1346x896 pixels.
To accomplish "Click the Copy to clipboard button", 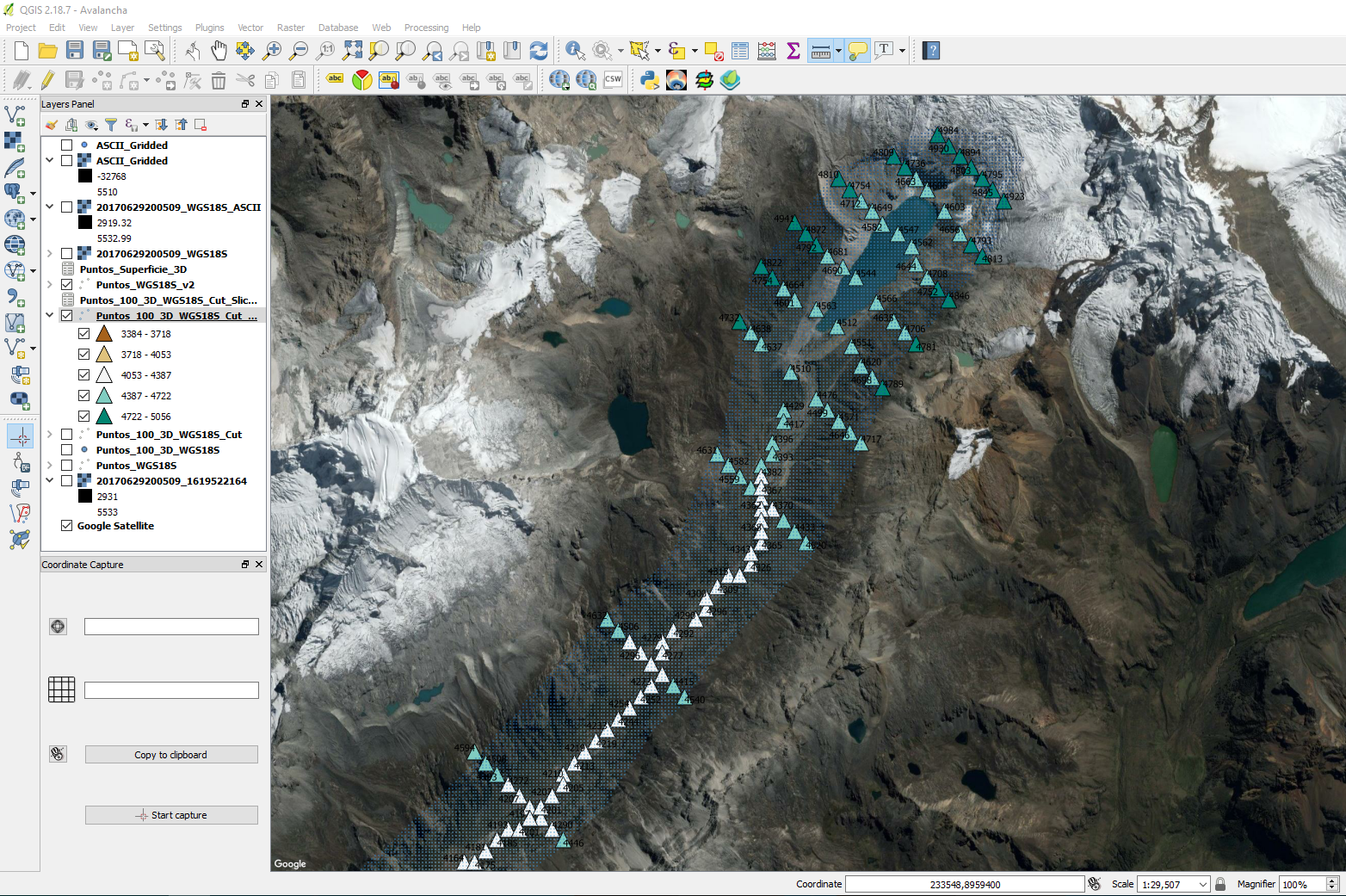I will tap(171, 755).
